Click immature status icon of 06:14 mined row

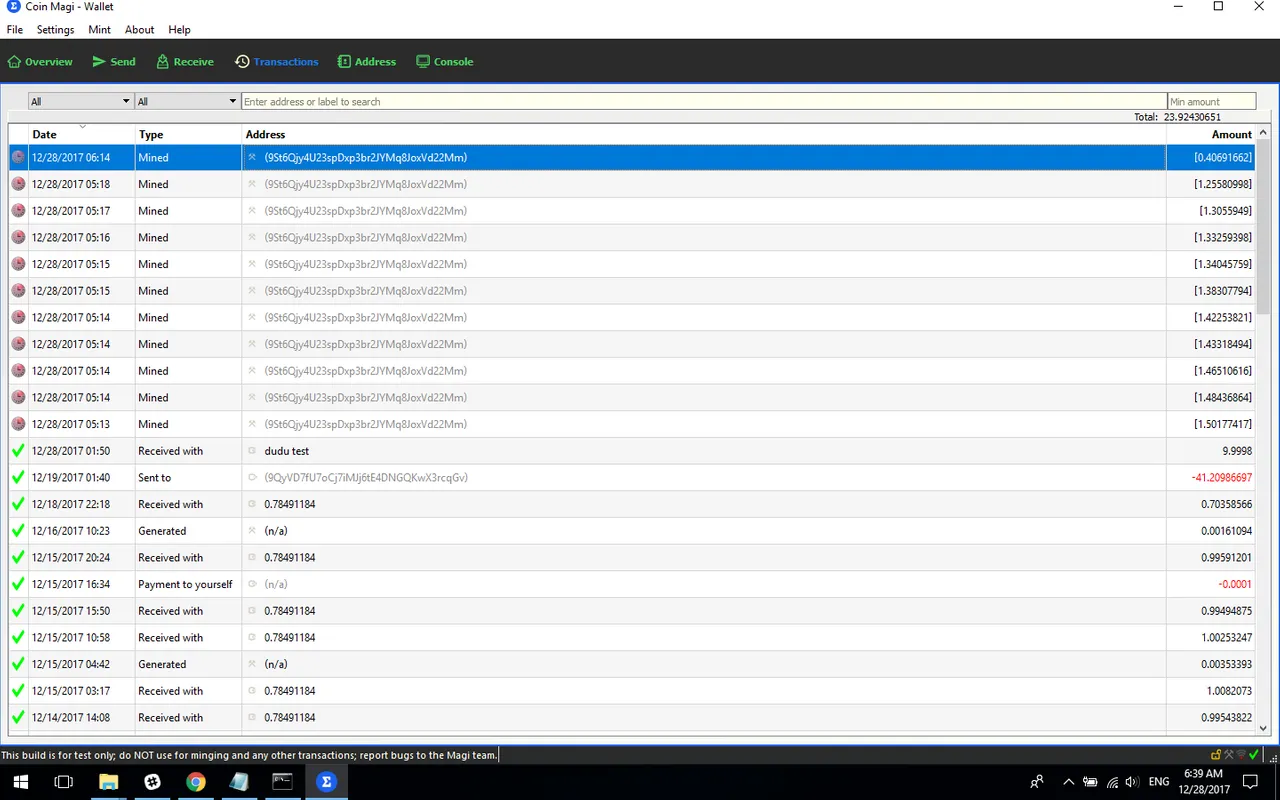tap(18, 157)
